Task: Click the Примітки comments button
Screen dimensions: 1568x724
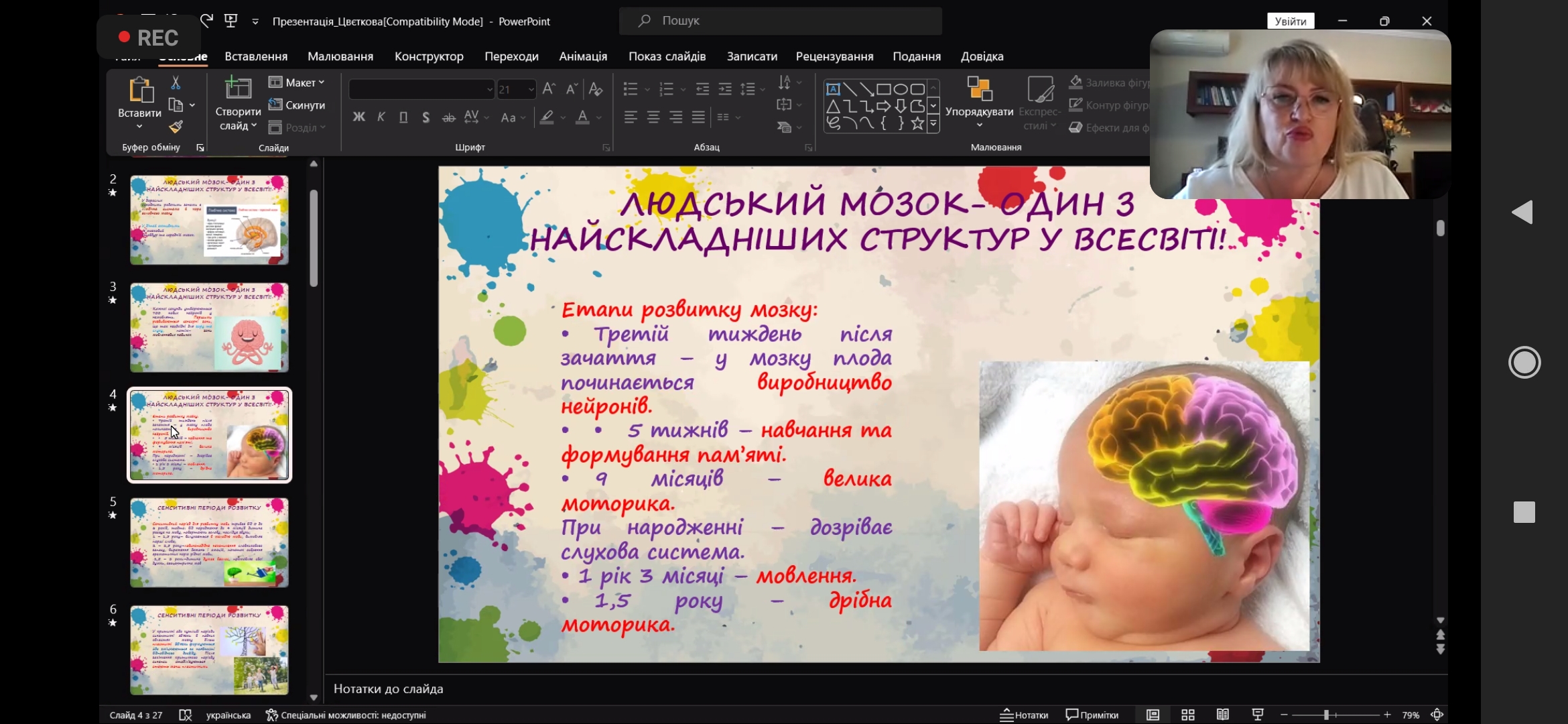Action: click(1092, 715)
